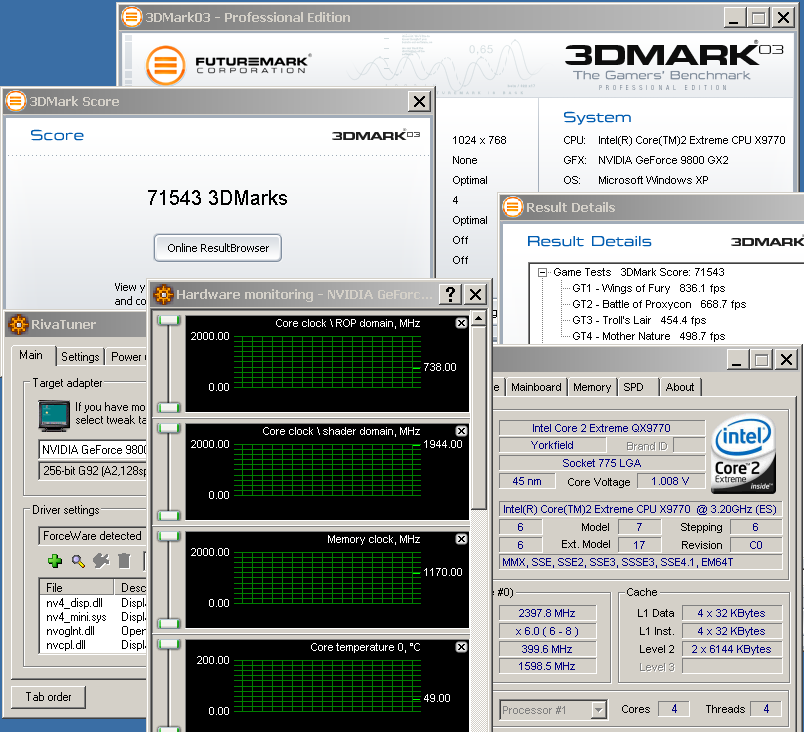Click the Socket 775 LGA package field
The height and width of the screenshot is (732, 804).
(601, 463)
